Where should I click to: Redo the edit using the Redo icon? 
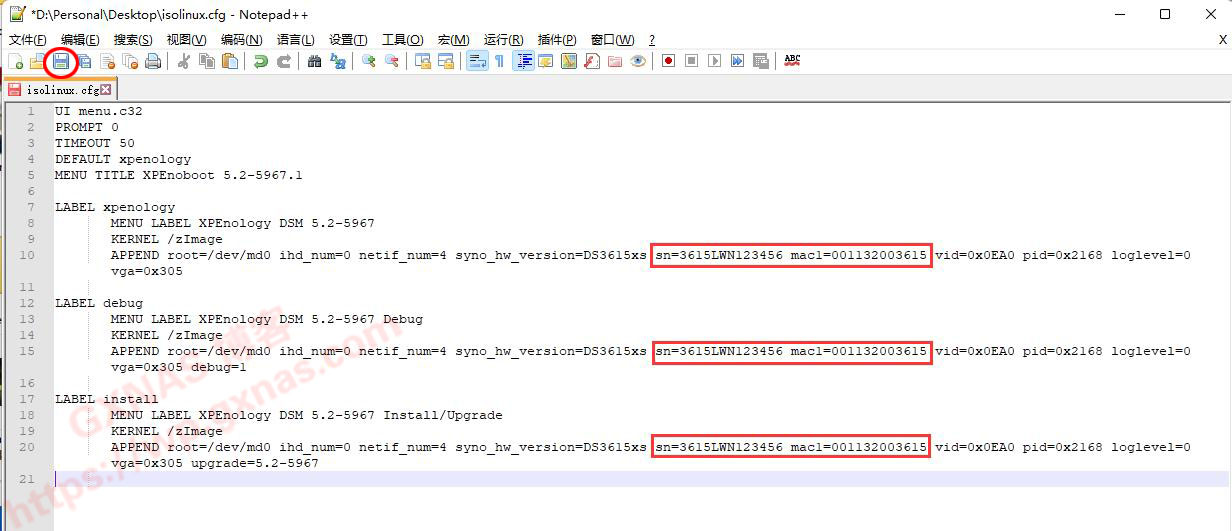point(284,61)
